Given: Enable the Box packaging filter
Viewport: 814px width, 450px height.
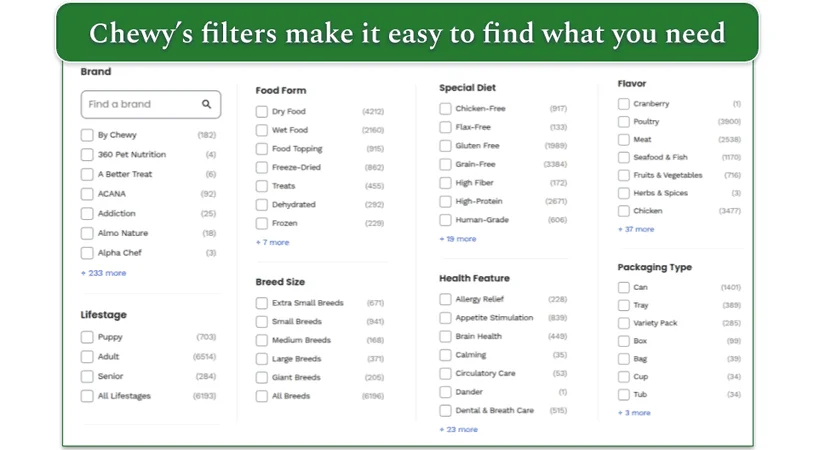Looking at the screenshot, I should pyautogui.click(x=623, y=342).
